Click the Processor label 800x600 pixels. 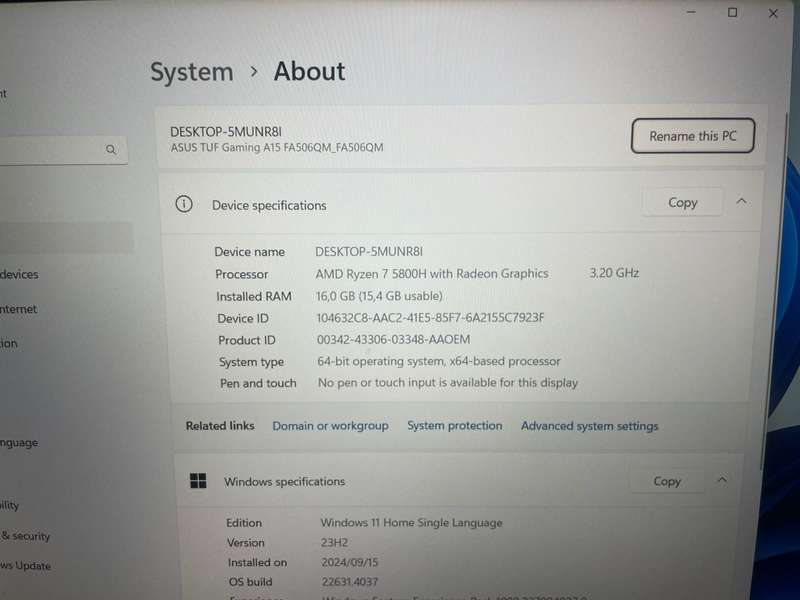pyautogui.click(x=241, y=274)
